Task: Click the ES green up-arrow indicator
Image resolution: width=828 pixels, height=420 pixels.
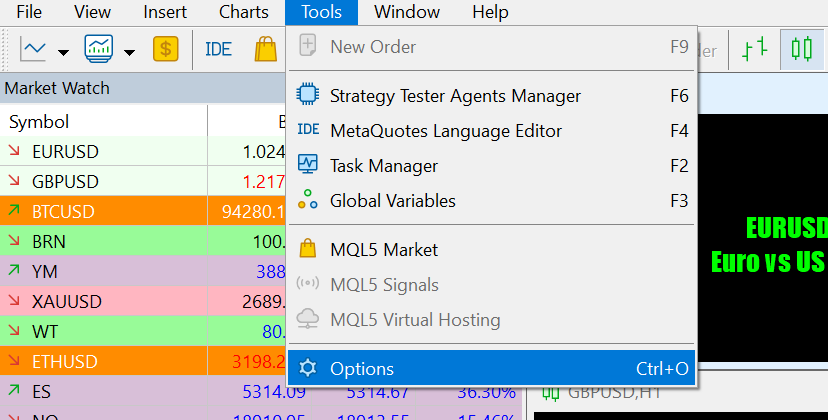Action: coord(14,390)
